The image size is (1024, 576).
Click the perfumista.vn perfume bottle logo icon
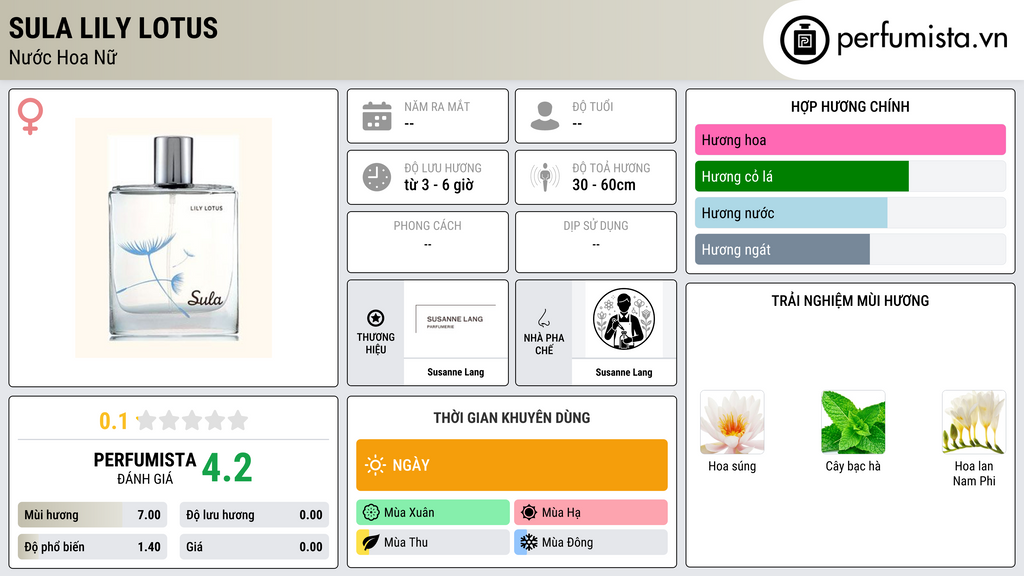click(x=804, y=40)
